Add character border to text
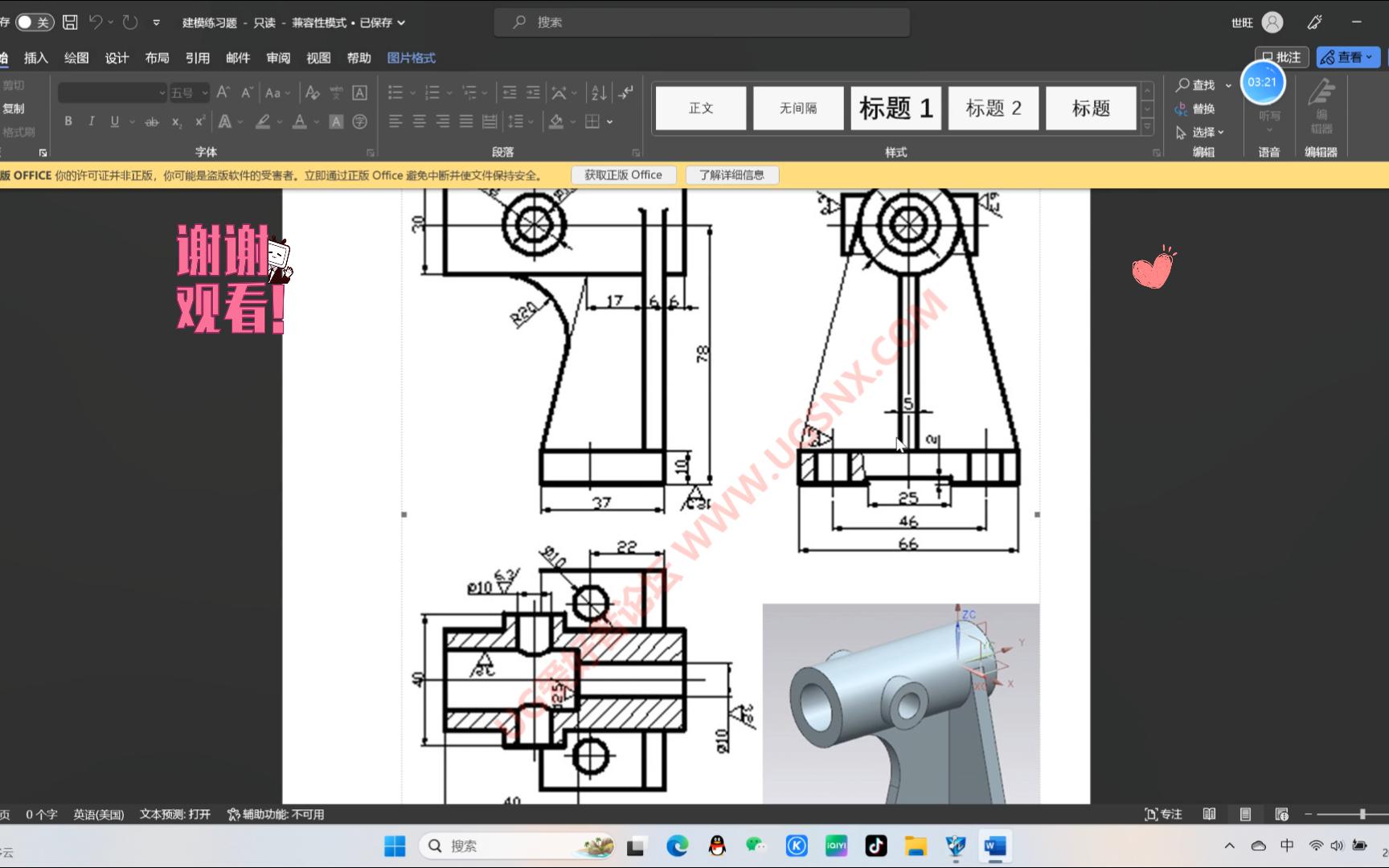Screen dimensions: 1389x868 (360, 92)
